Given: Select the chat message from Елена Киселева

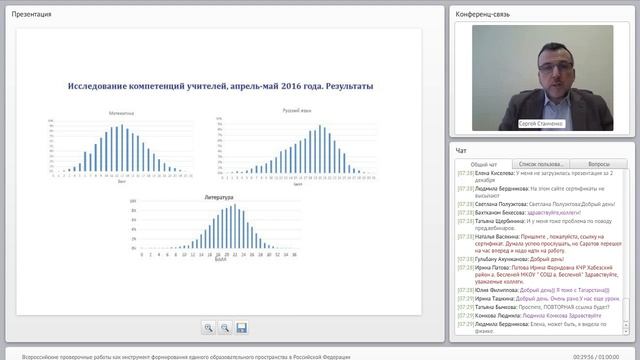Looking at the screenshot, I should [x=539, y=176].
